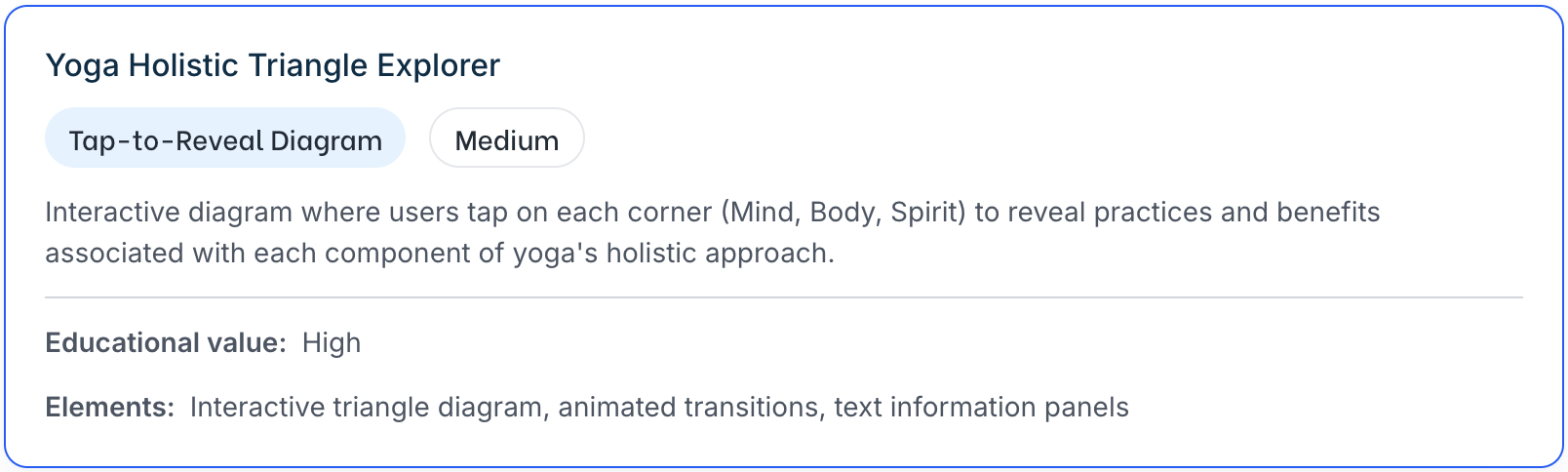Click the Elements label
Image resolution: width=1568 pixels, height=472 pixels.
point(109,407)
